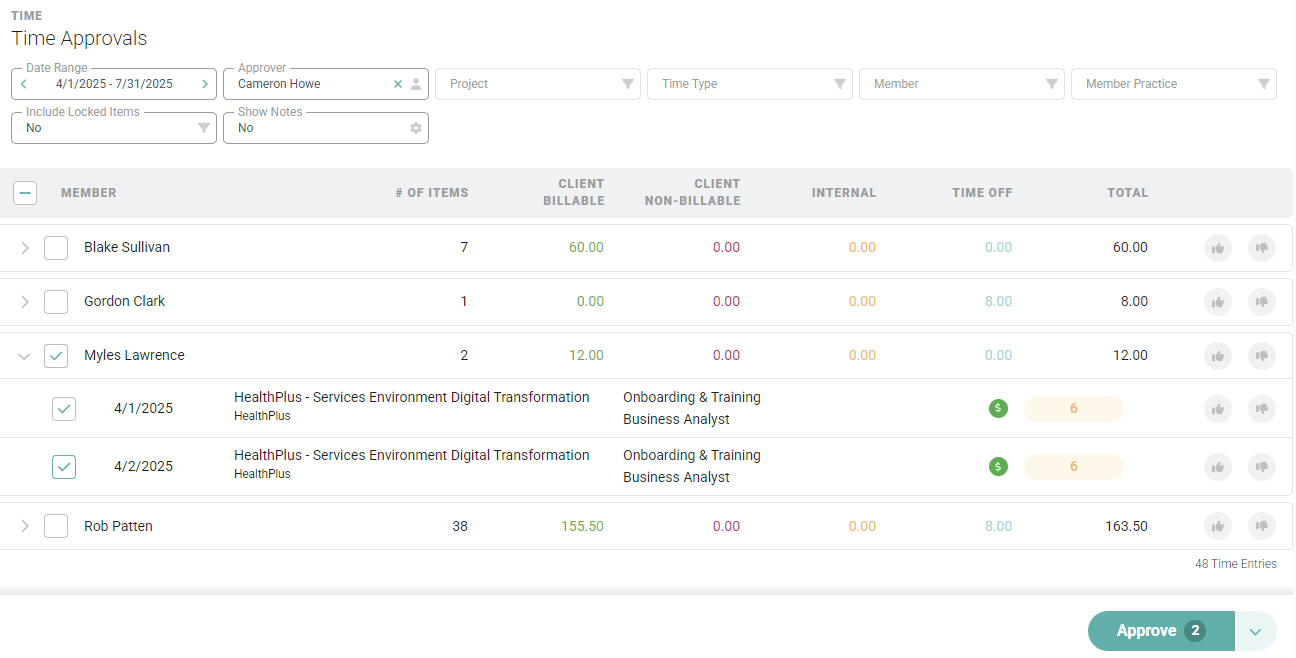The height and width of the screenshot is (658, 1296).
Task: Check Rob Patten's row checkbox
Action: [x=56, y=526]
